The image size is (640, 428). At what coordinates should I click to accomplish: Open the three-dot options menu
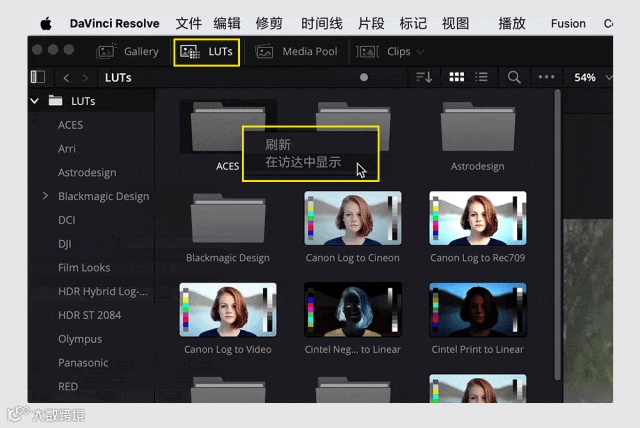click(x=546, y=77)
